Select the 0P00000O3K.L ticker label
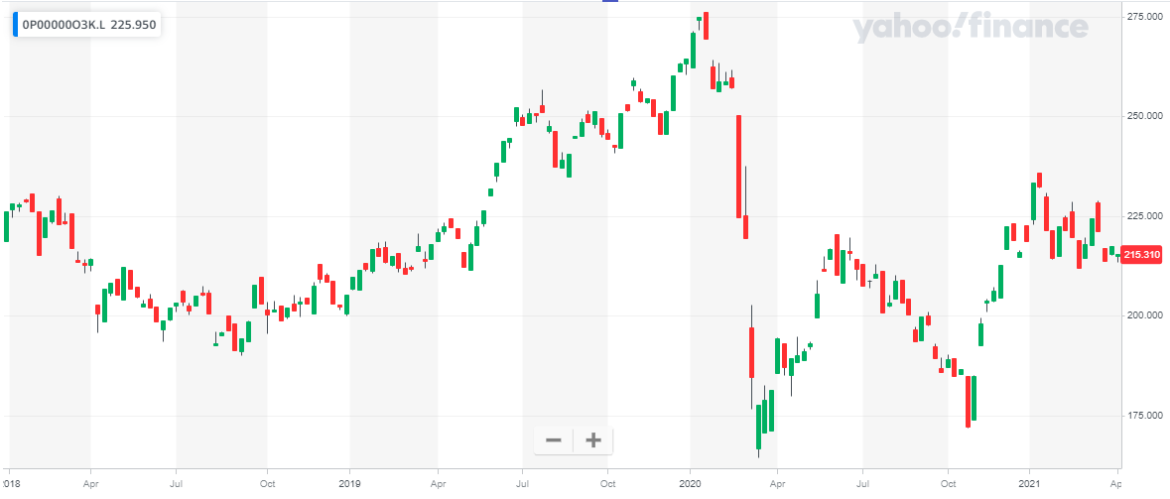 [62, 25]
